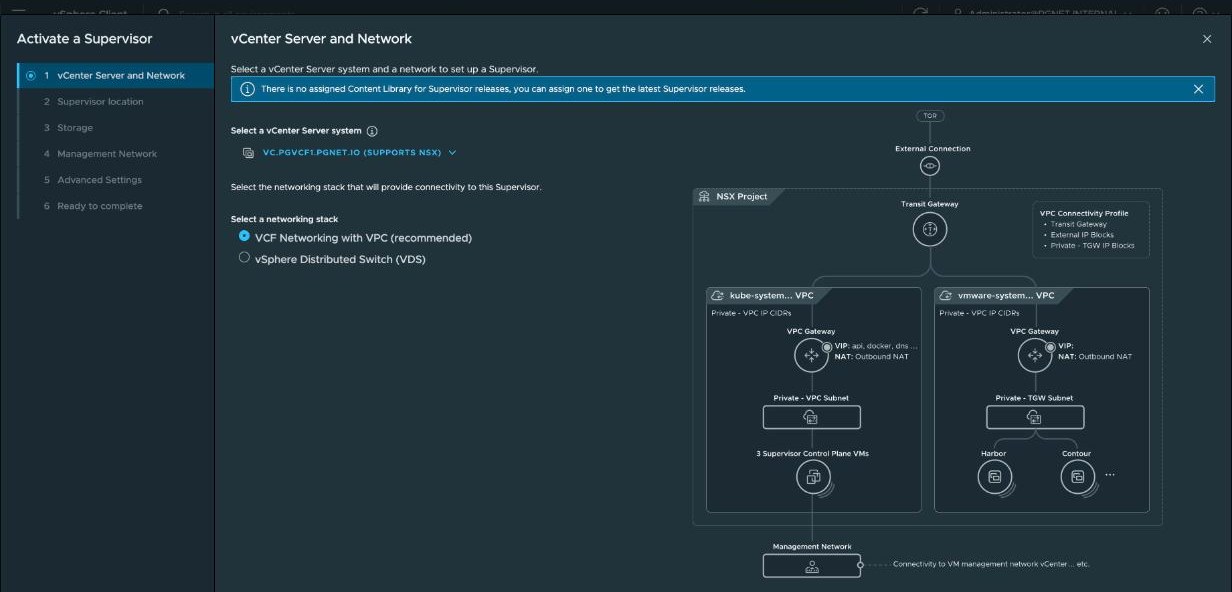Click the VPC Gateway icon in vmware-system VPC
The width and height of the screenshot is (1232, 592).
1035,355
